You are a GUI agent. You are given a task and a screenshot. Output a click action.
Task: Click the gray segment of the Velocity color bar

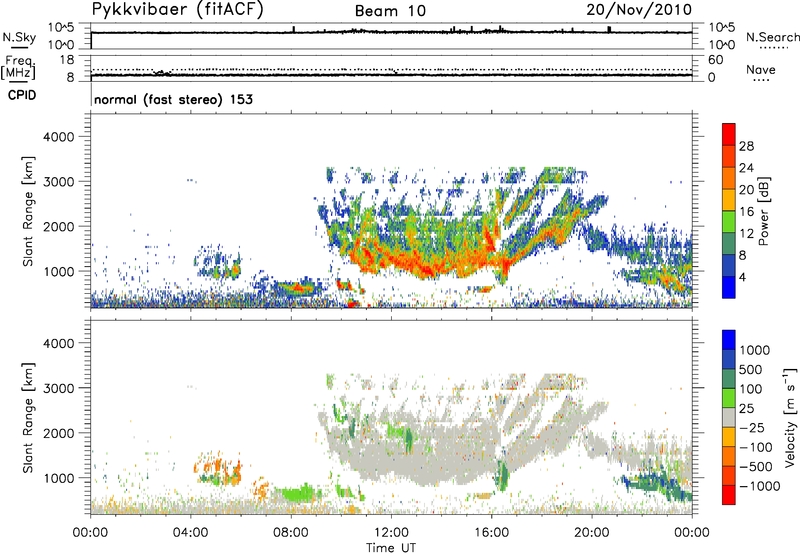click(729, 418)
